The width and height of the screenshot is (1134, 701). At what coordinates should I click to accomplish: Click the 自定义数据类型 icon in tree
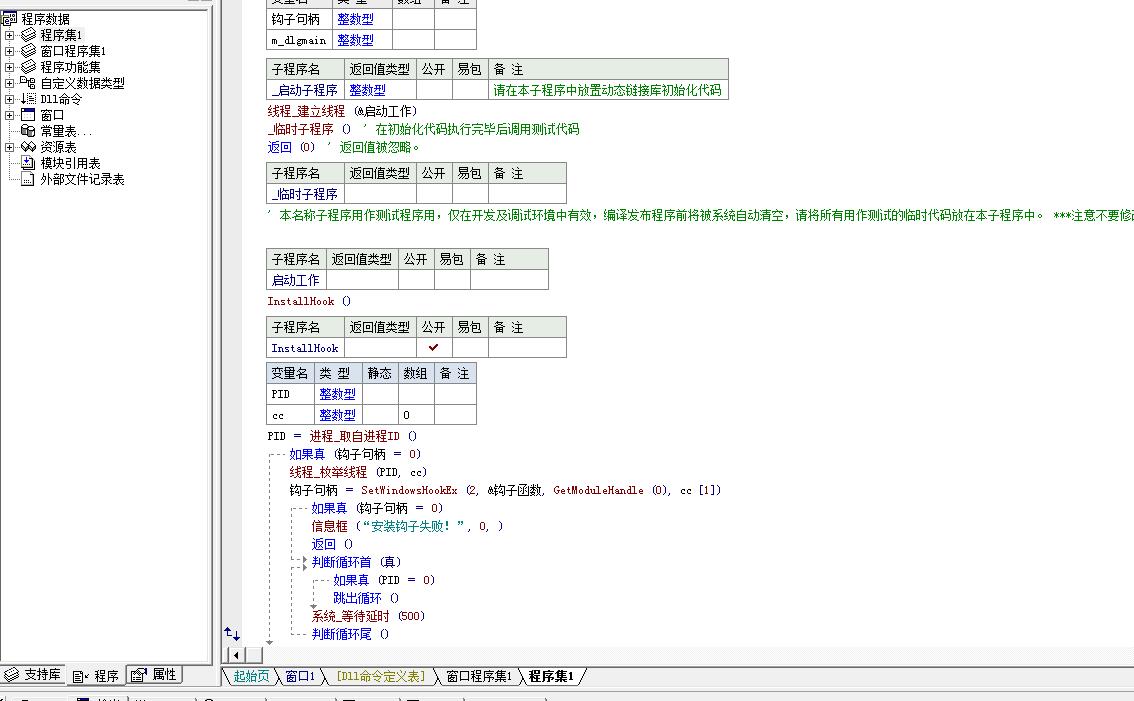(x=28, y=83)
